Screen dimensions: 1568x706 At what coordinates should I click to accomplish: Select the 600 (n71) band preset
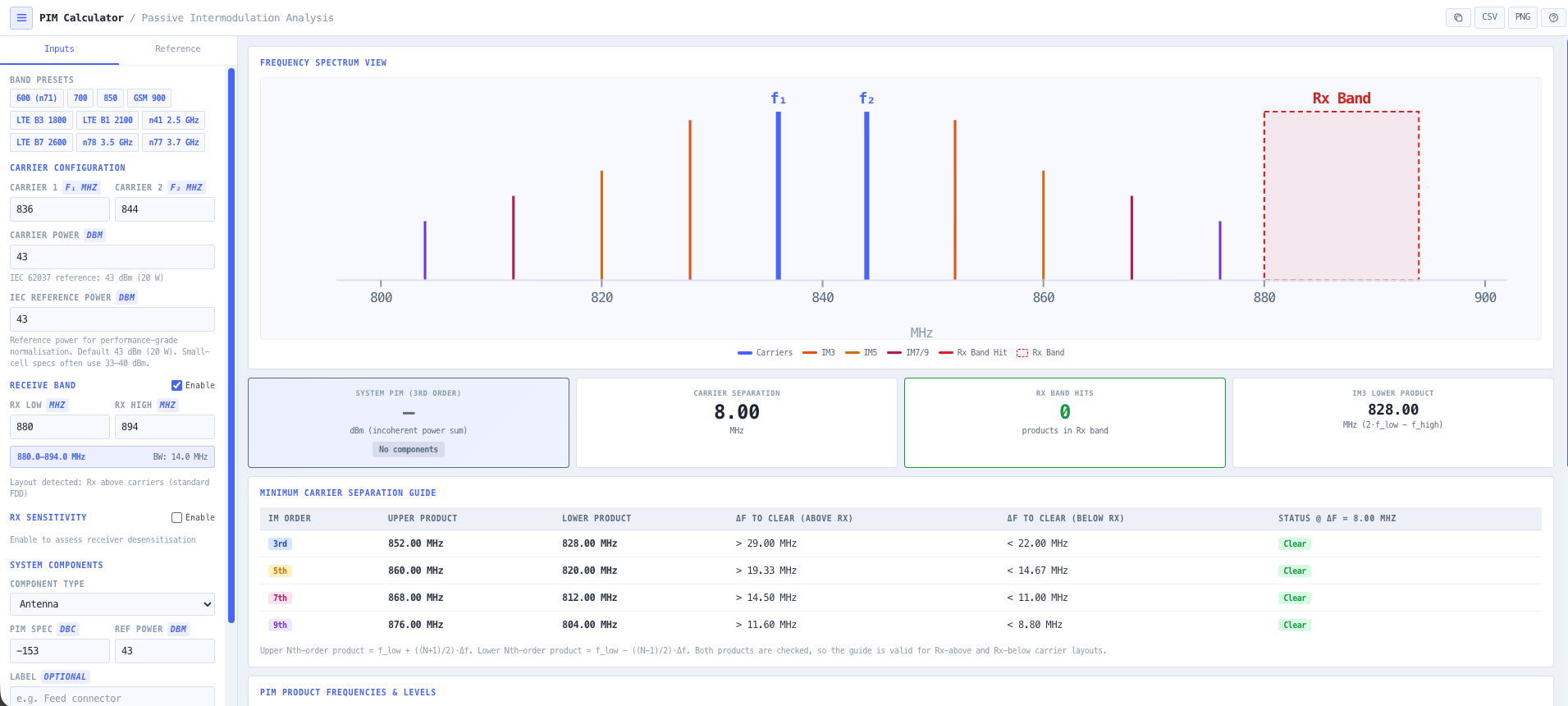(37, 99)
